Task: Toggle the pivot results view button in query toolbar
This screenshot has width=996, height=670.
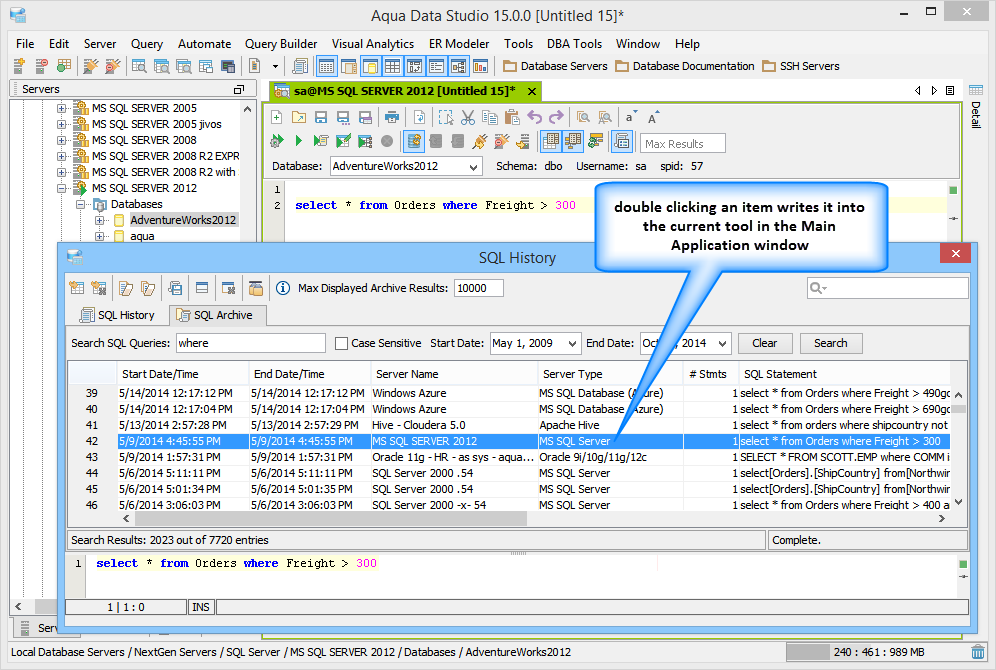Action: (x=572, y=141)
